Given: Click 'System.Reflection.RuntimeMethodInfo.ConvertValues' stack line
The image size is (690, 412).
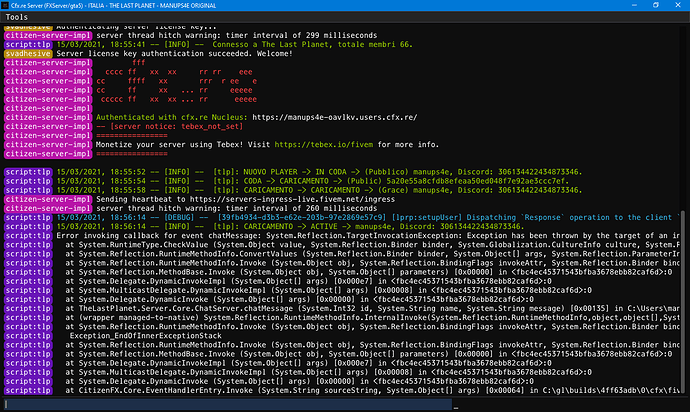Looking at the screenshot, I should point(372,254).
